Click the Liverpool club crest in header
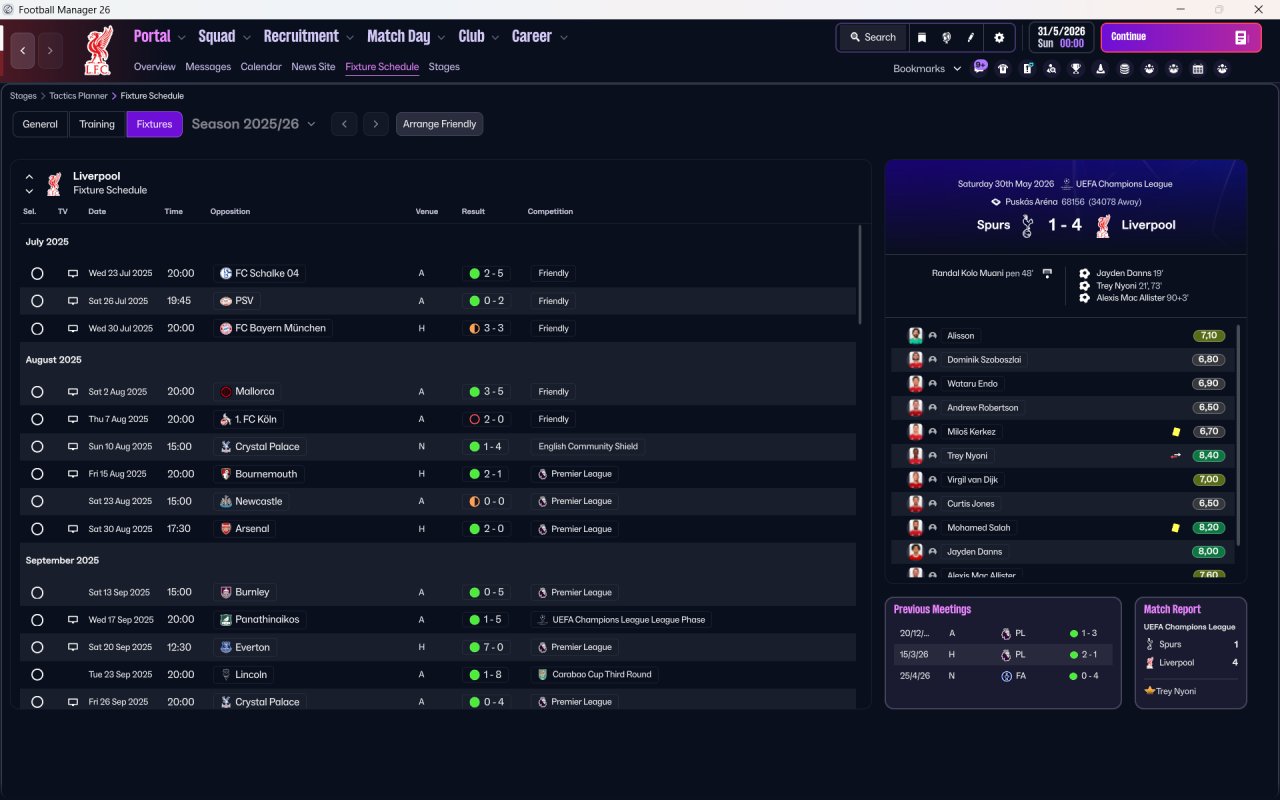Screen dimensions: 1280x800 (x=98, y=50)
